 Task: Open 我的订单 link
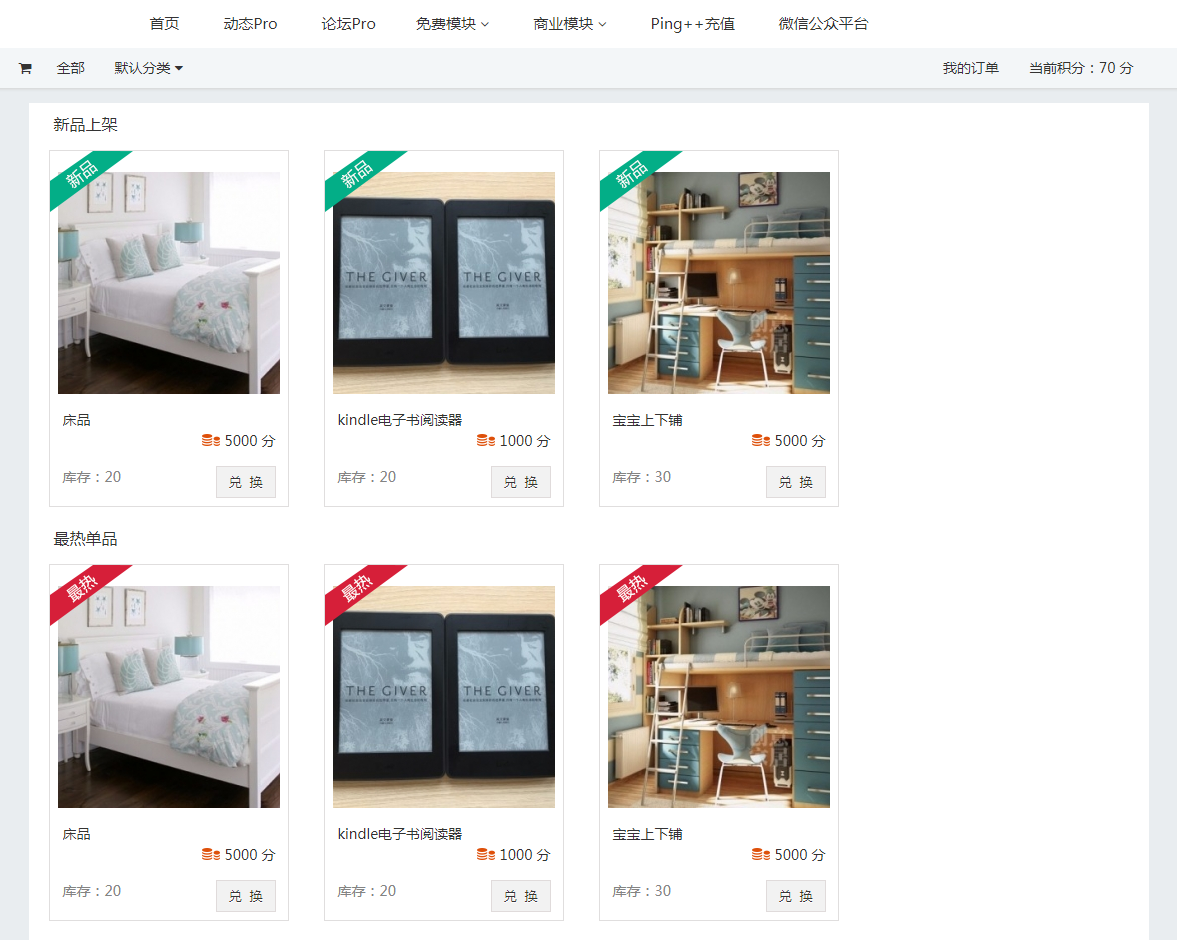click(x=971, y=68)
